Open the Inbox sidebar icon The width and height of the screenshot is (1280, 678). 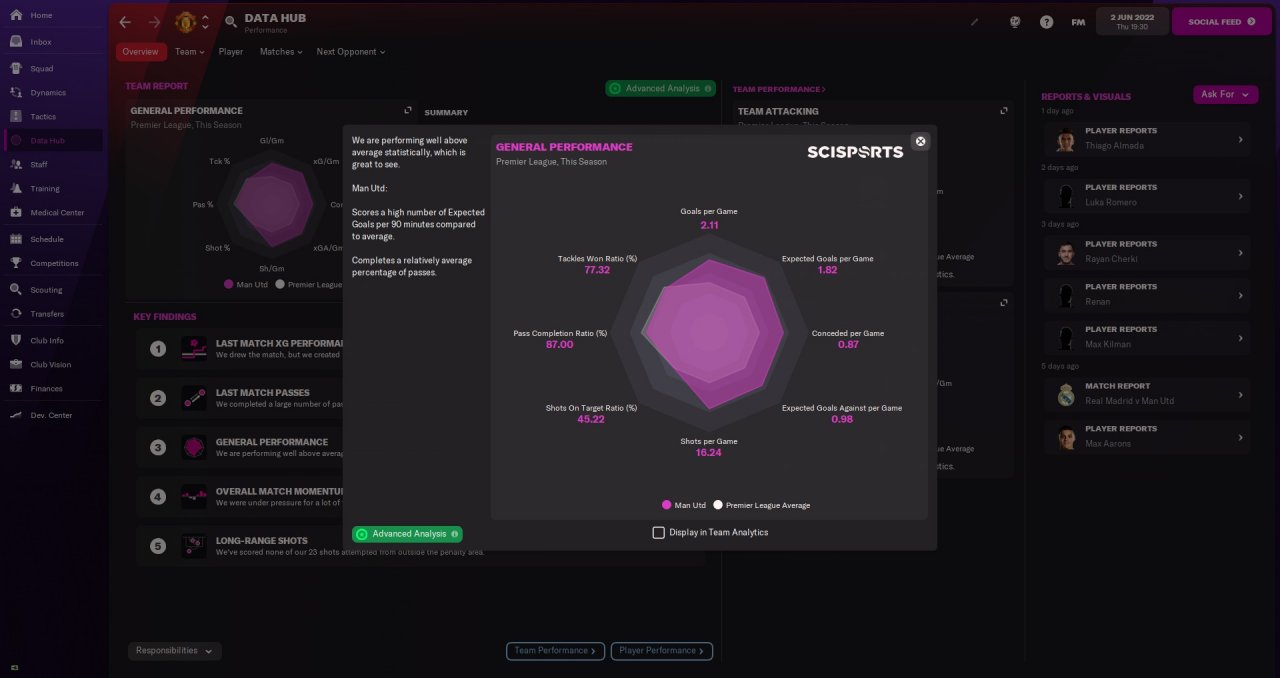pos(16,42)
